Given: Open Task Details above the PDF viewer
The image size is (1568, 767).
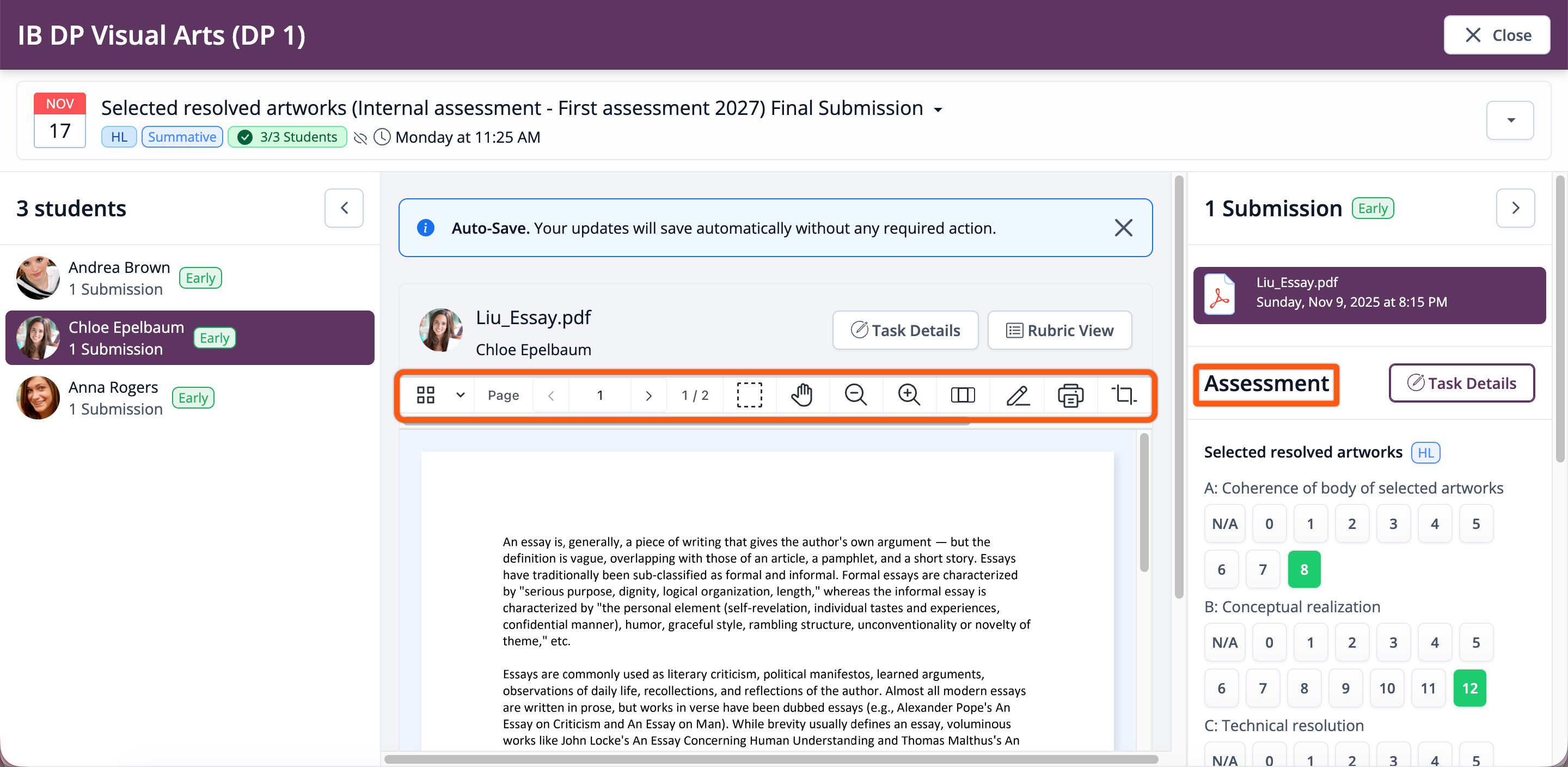Looking at the screenshot, I should click(905, 330).
